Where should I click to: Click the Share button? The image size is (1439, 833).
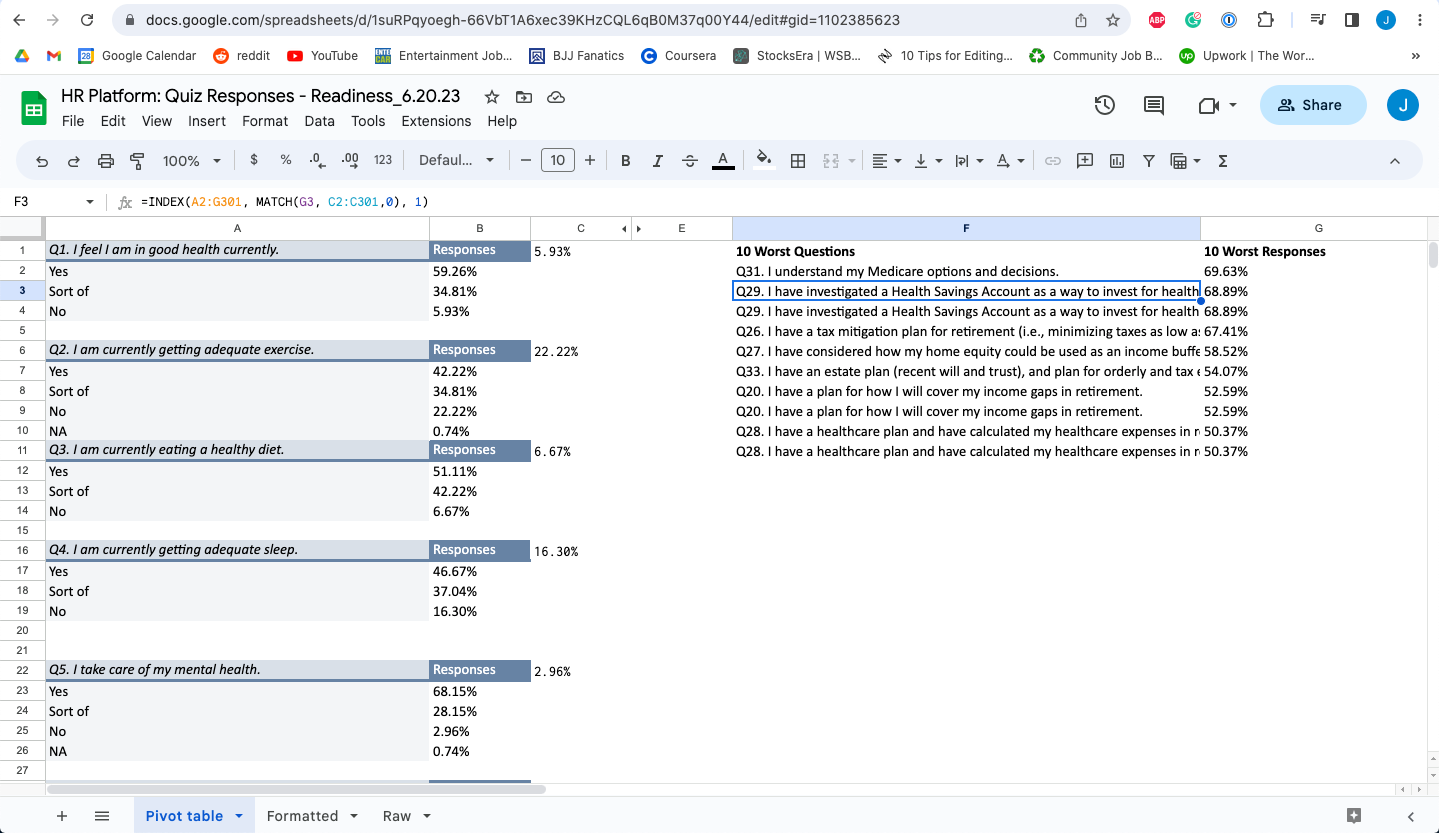(1312, 105)
